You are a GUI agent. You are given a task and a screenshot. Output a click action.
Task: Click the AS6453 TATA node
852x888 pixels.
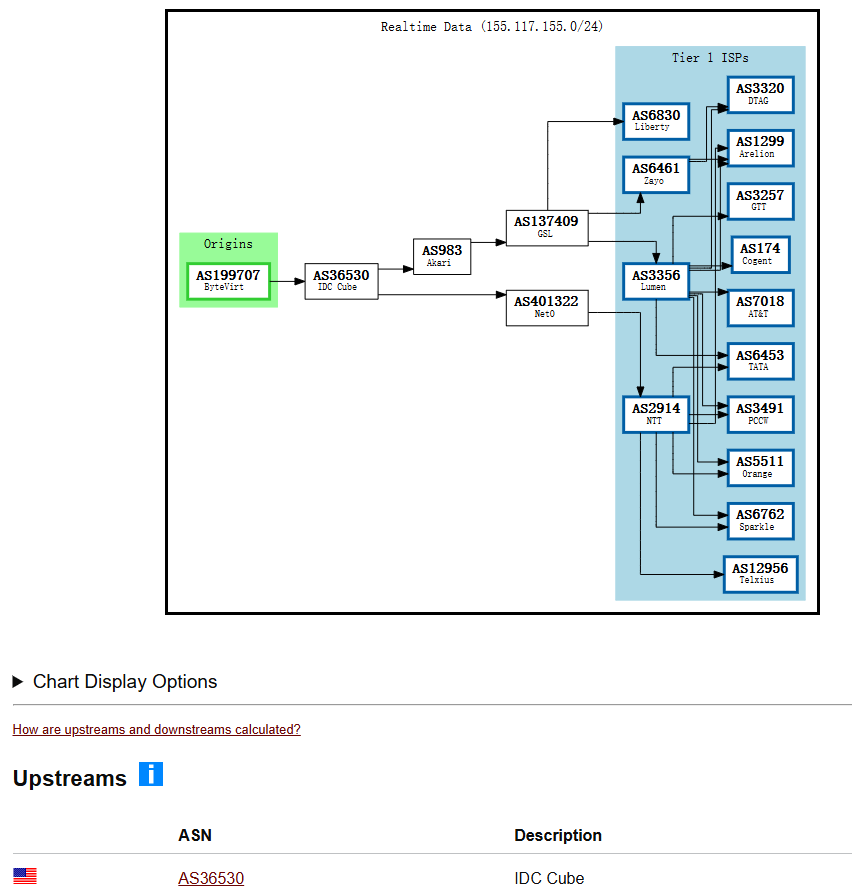pyautogui.click(x=760, y=361)
